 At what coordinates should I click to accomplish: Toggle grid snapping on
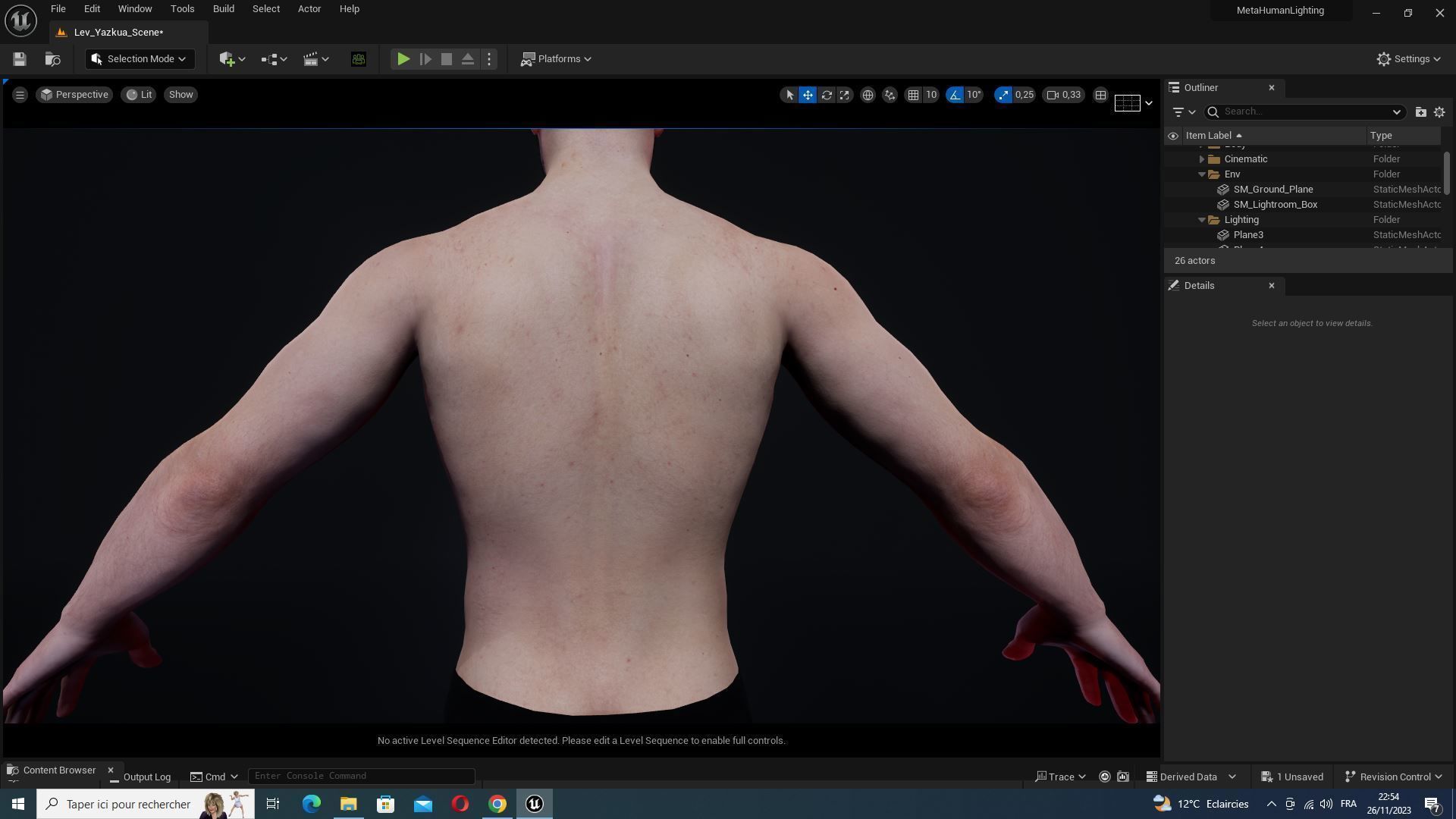914,95
